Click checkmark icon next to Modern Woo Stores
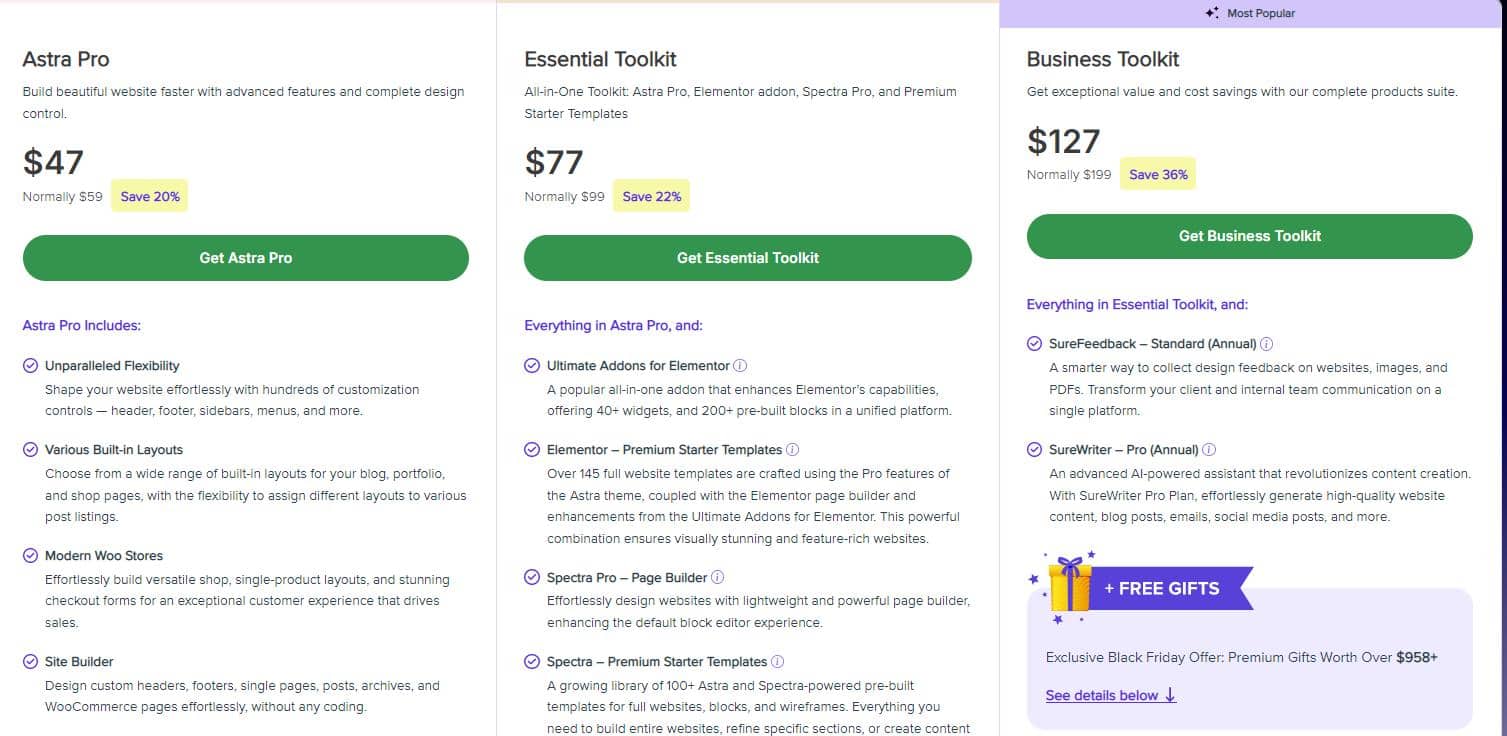This screenshot has width=1507, height=736. (x=31, y=556)
